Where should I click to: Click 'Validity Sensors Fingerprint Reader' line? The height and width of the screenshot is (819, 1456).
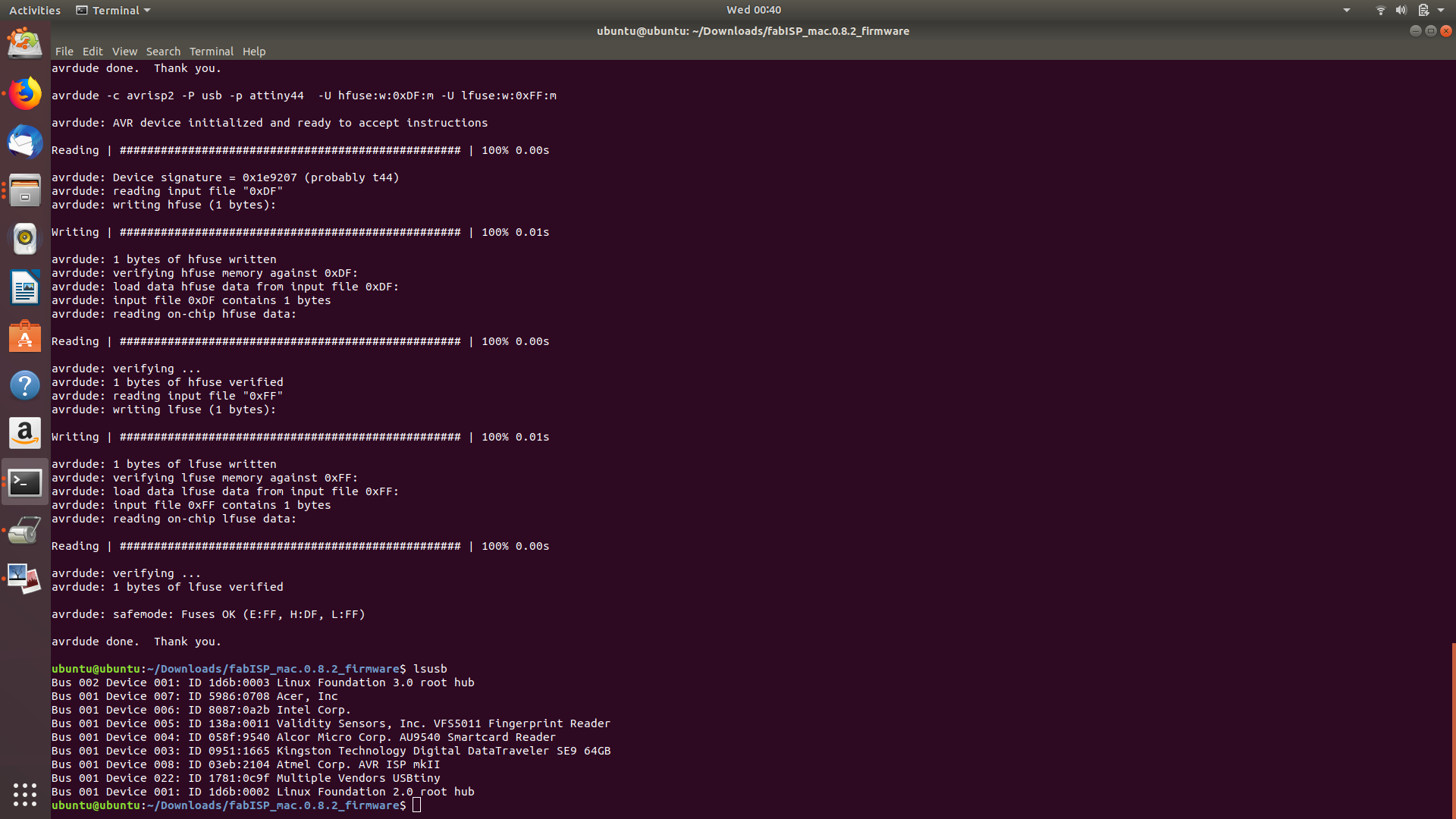pyautogui.click(x=331, y=723)
